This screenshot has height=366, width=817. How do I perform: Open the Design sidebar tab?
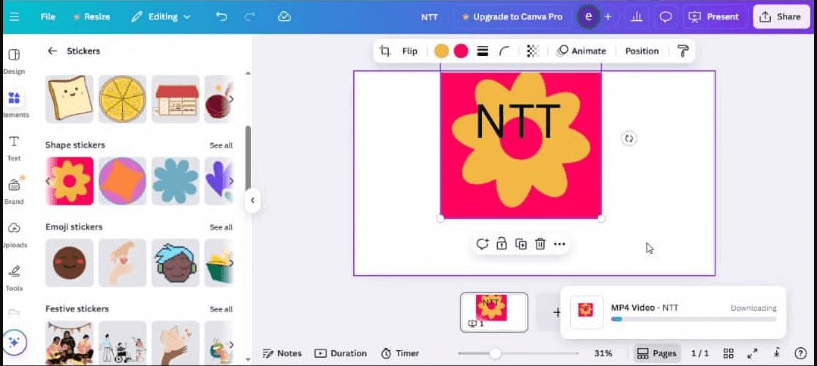[14, 61]
